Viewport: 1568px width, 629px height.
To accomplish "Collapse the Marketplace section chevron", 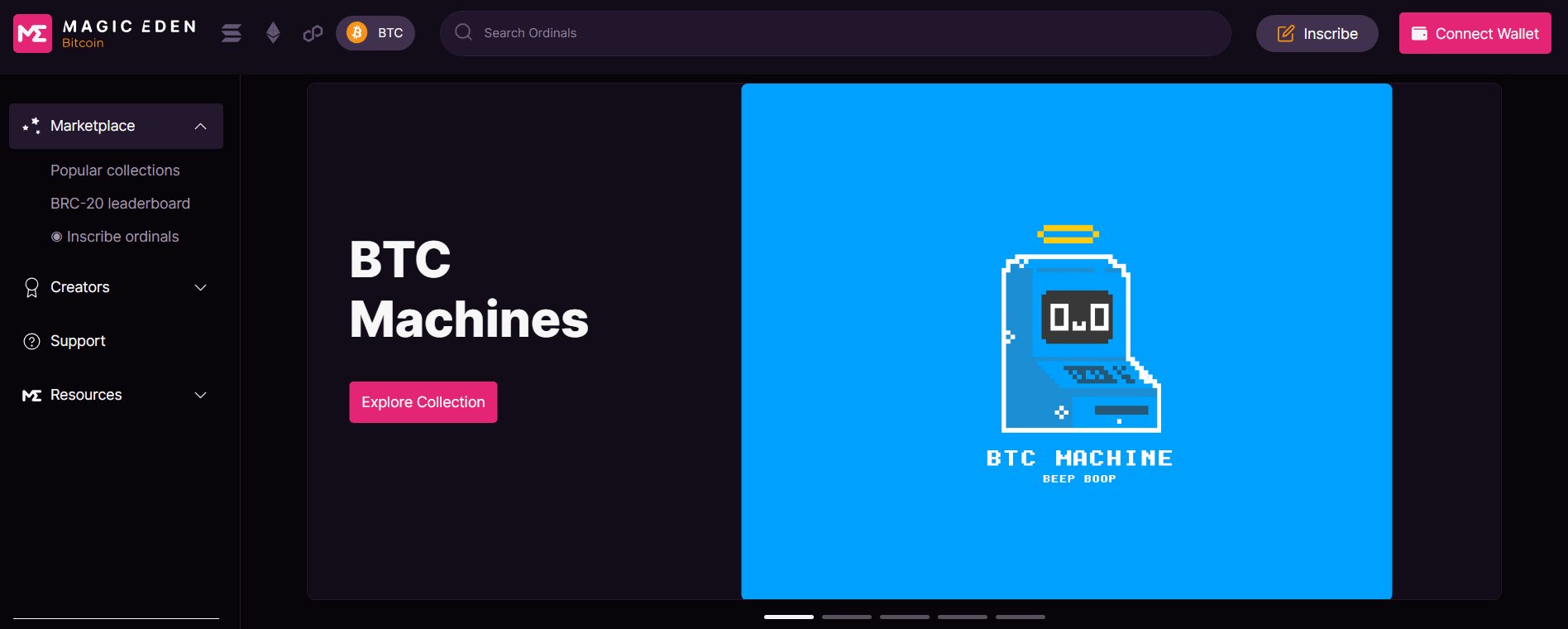I will [200, 126].
